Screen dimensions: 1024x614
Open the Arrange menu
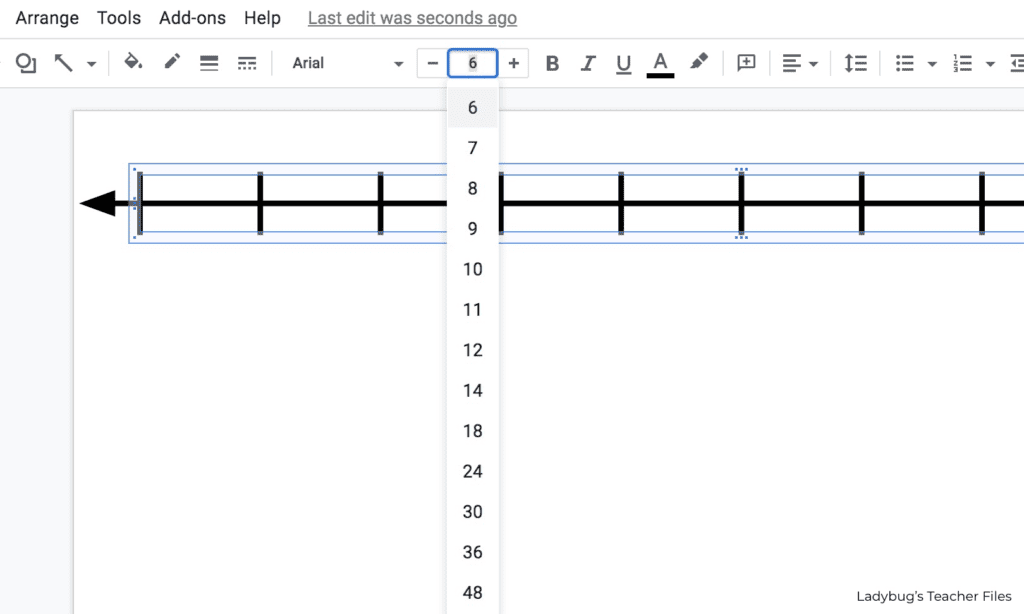[x=47, y=18]
